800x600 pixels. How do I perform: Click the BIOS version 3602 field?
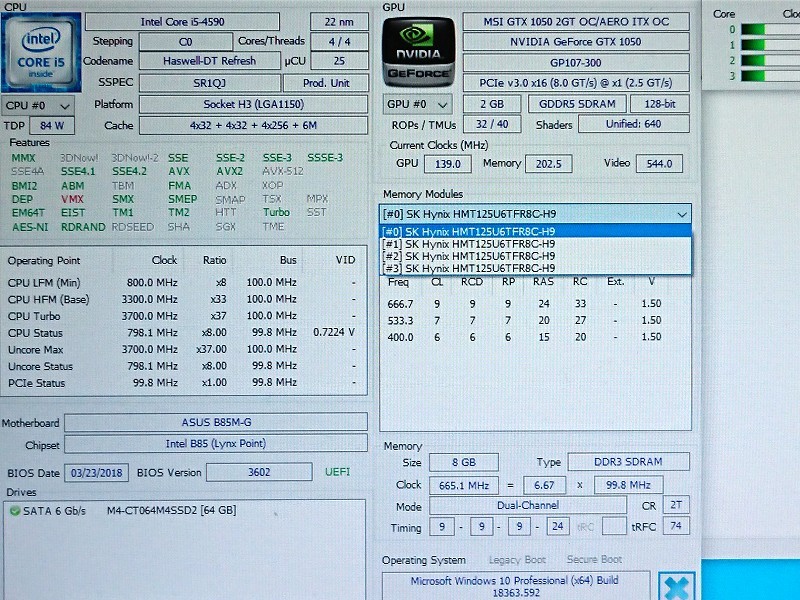259,472
